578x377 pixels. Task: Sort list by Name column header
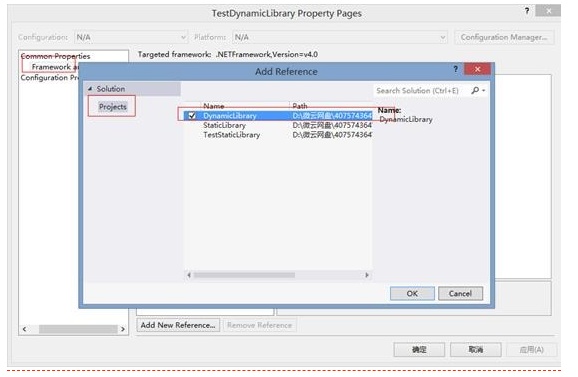pyautogui.click(x=214, y=106)
